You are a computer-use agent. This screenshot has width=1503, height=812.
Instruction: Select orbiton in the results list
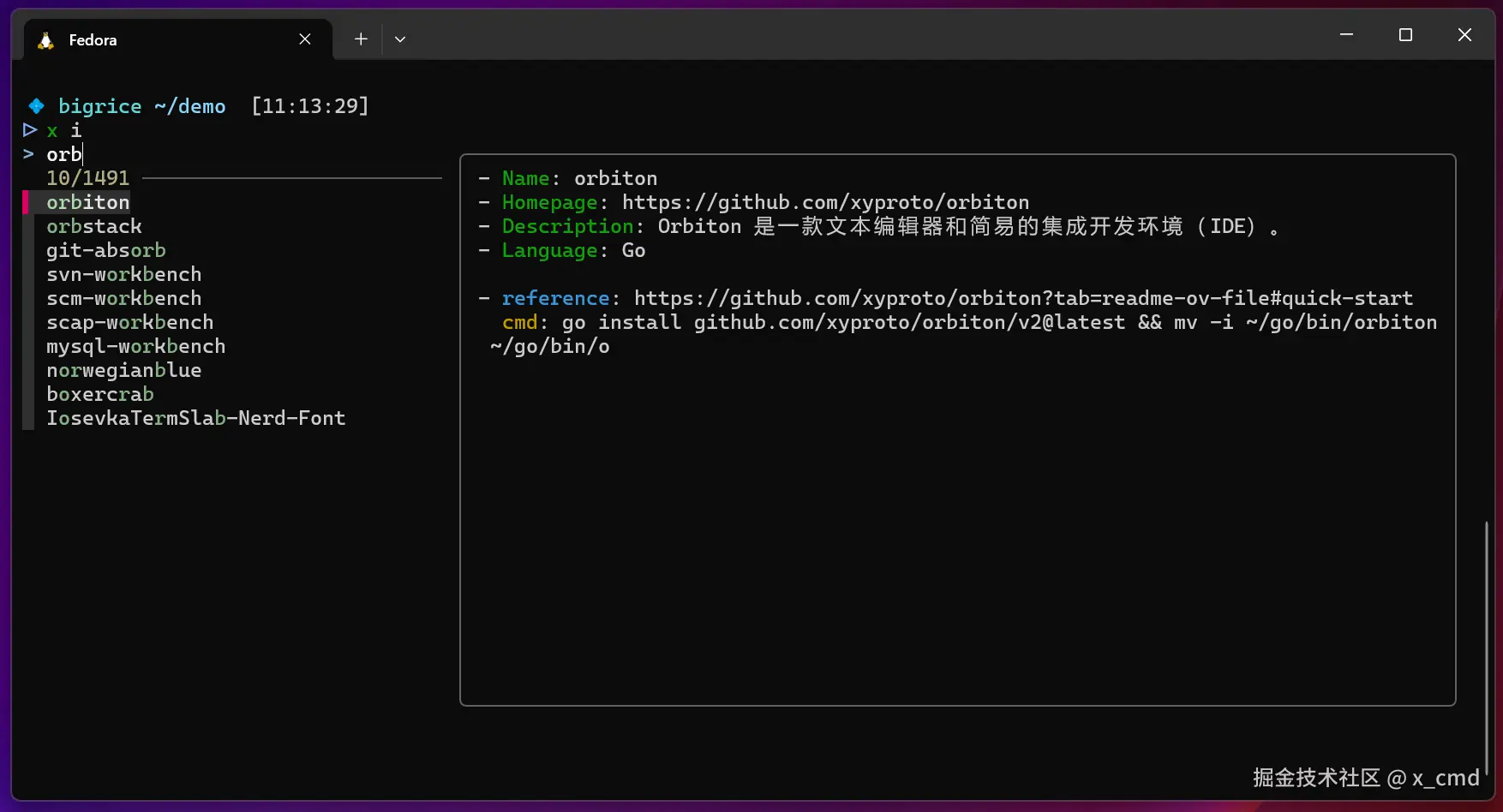(x=88, y=202)
